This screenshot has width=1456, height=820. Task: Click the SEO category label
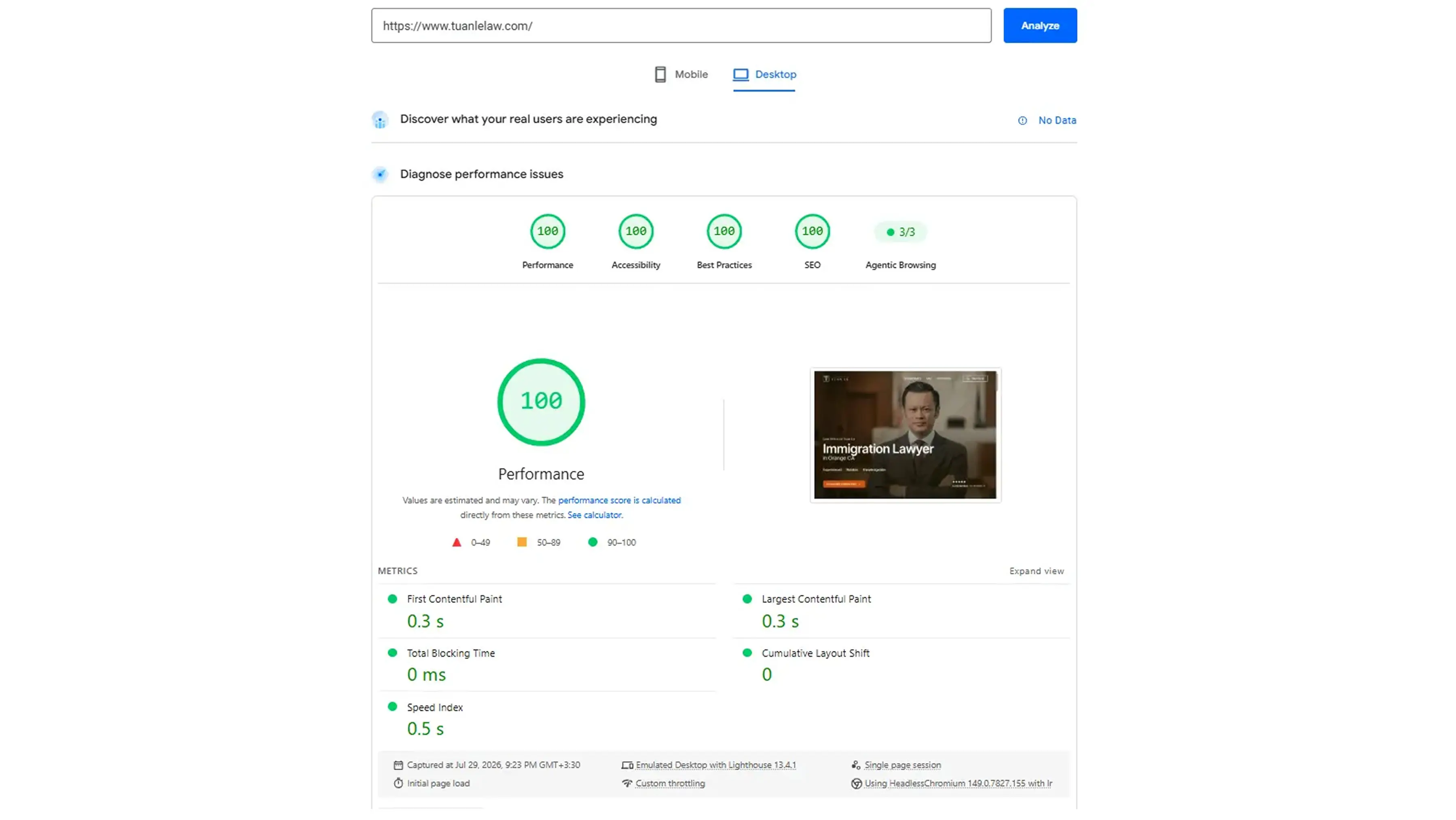(x=812, y=265)
